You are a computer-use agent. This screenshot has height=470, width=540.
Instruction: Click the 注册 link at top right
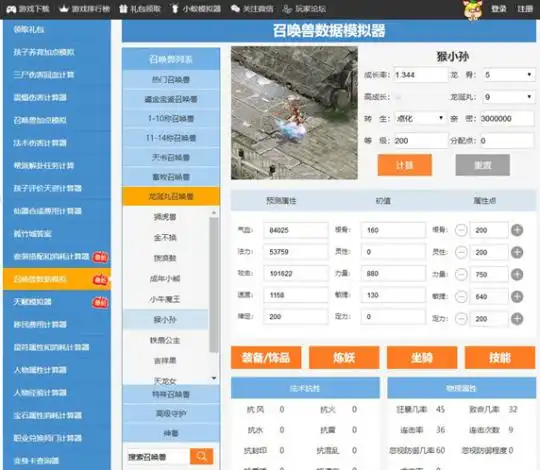click(x=525, y=9)
